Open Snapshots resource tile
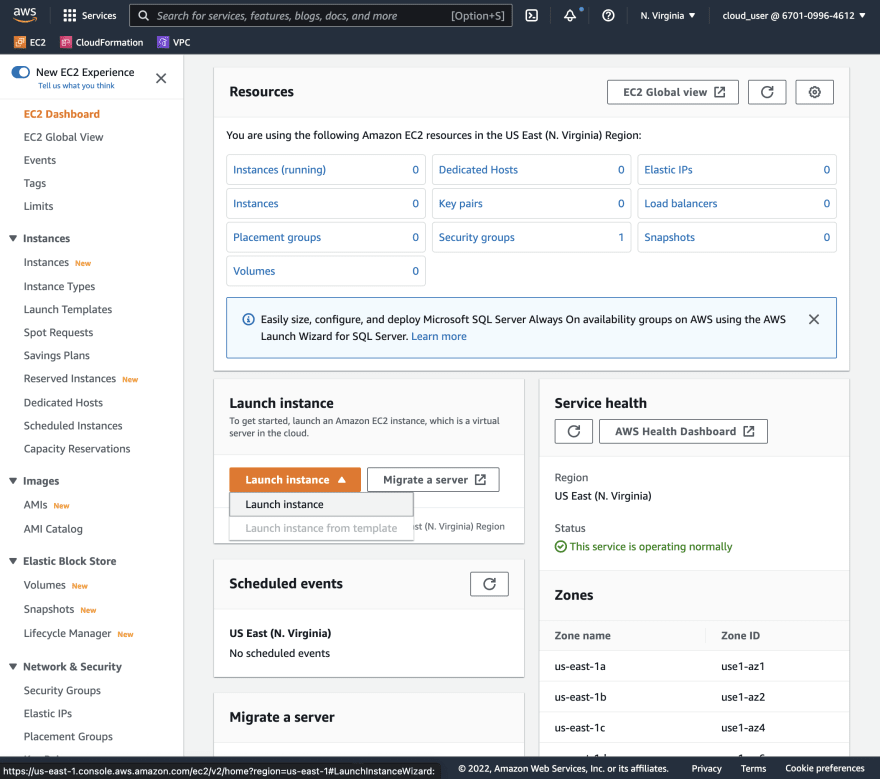This screenshot has height=779, width=880. coord(737,237)
